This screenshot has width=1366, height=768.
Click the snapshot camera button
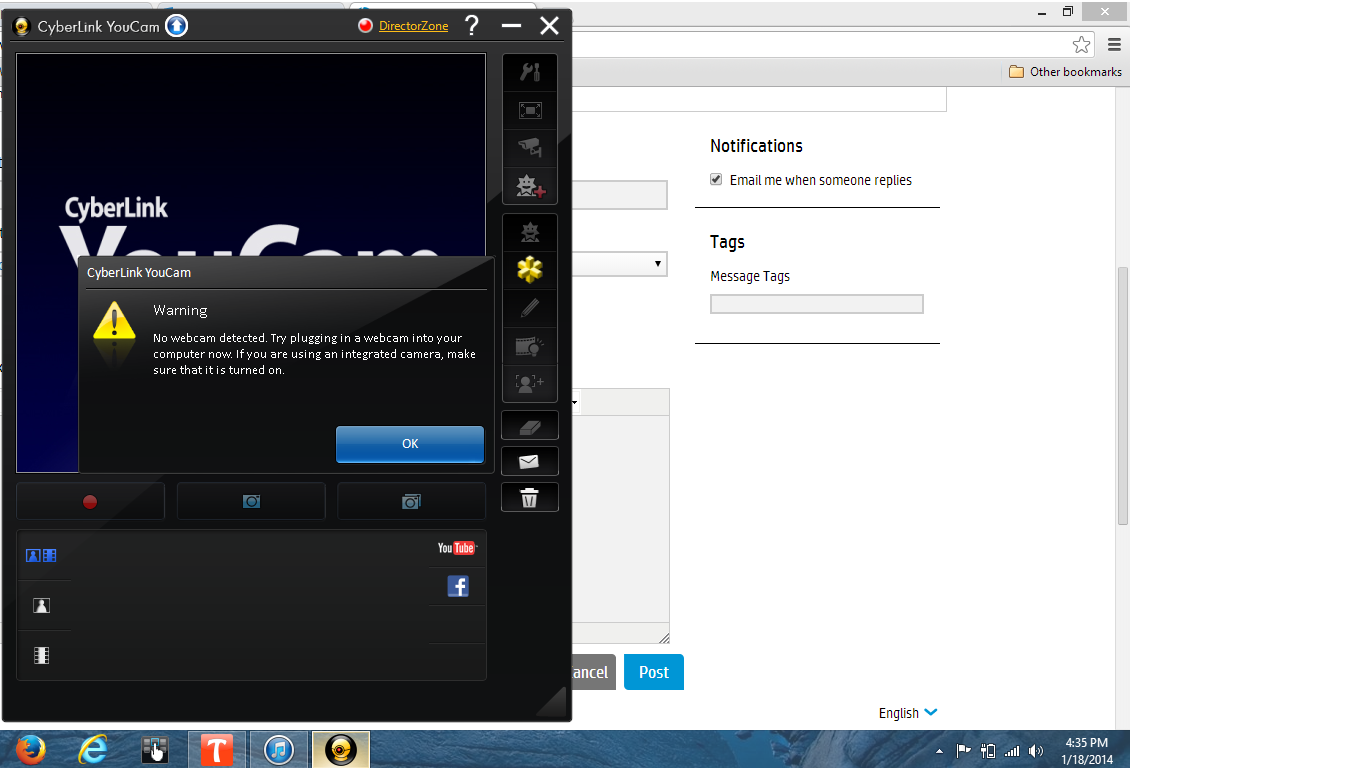coord(251,501)
